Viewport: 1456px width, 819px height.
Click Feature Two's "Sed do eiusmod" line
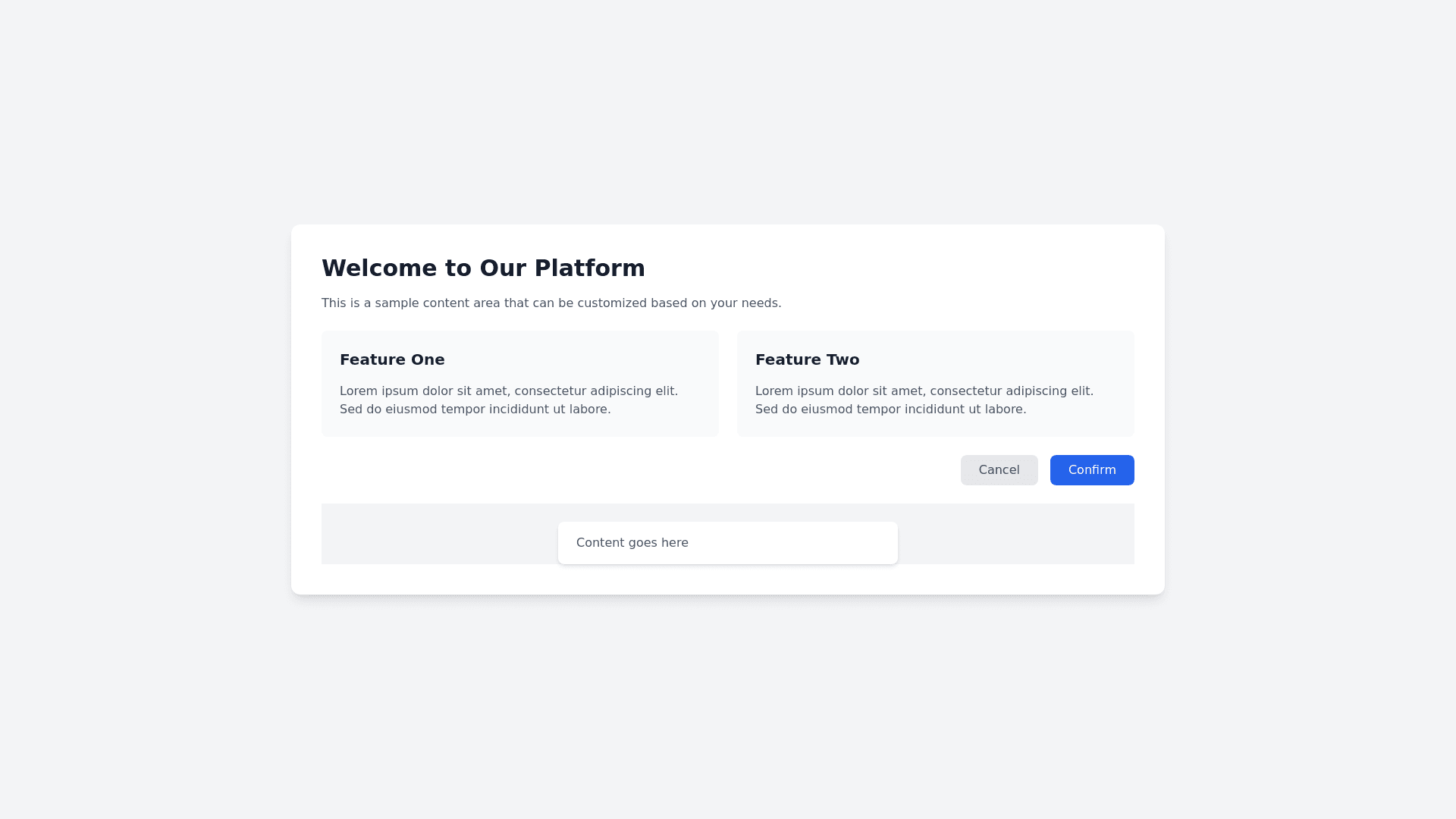(890, 409)
